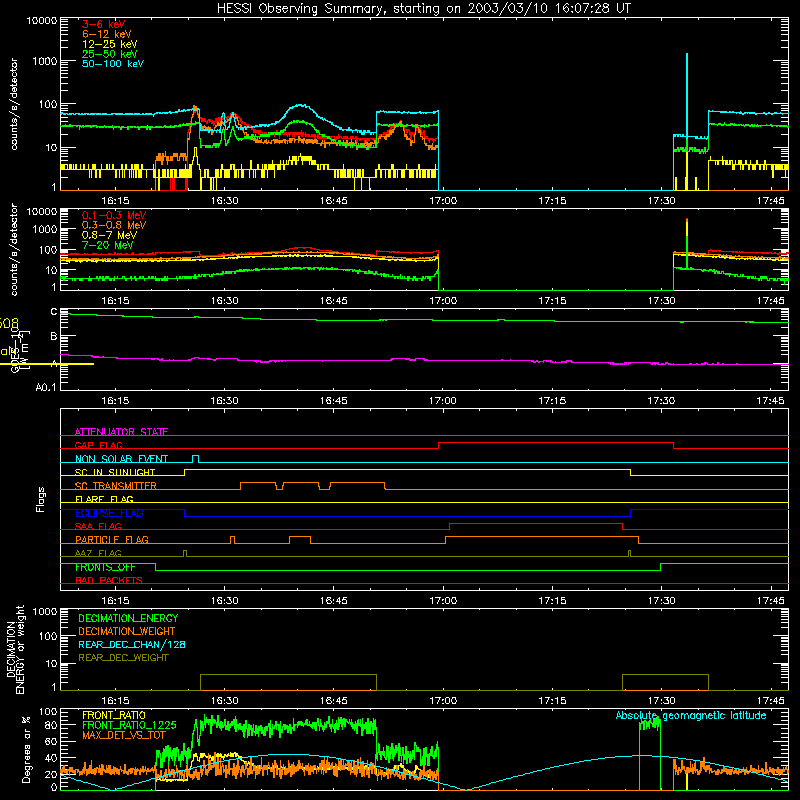Click the GAP_FLAG label
This screenshot has width=800, height=800.
98,445
